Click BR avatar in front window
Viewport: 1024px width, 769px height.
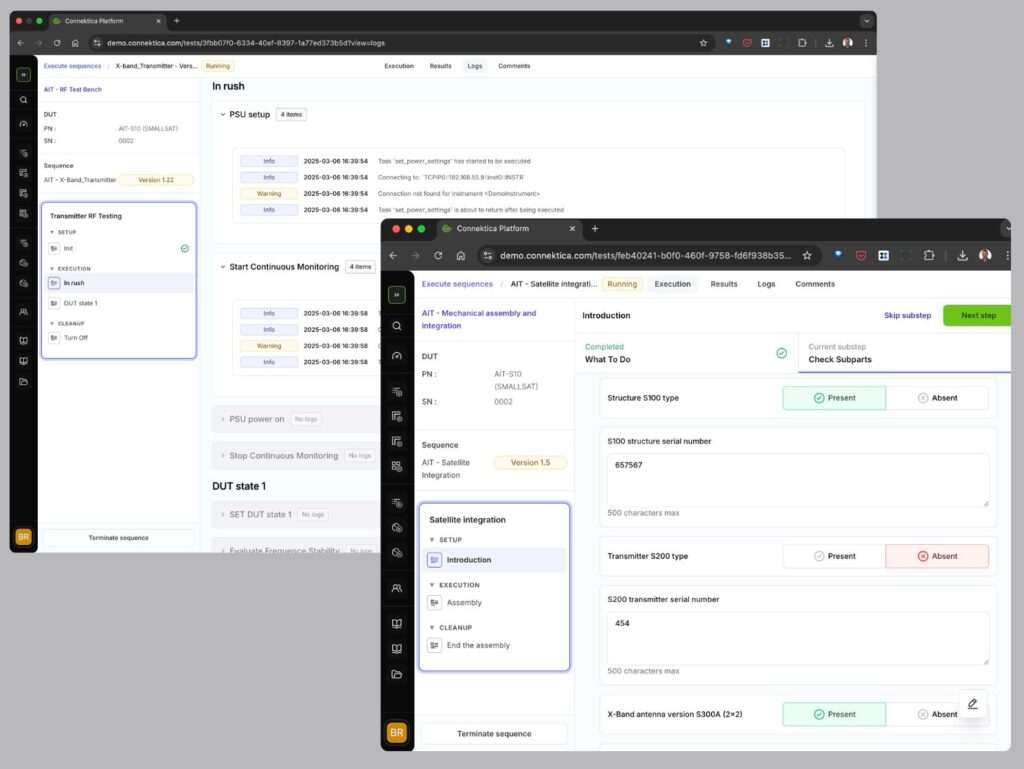click(x=396, y=732)
